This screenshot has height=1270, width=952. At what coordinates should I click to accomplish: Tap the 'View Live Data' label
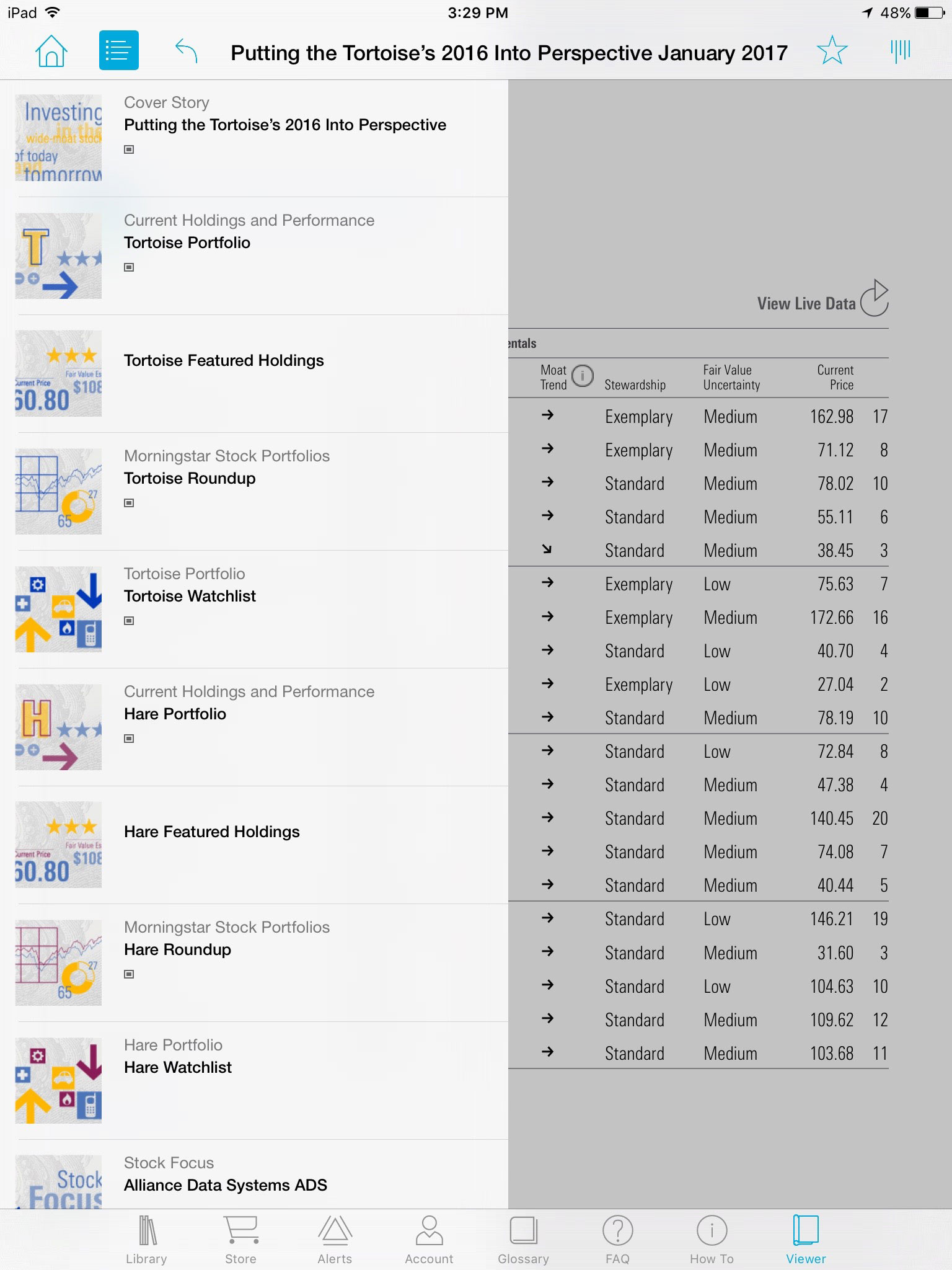coord(806,304)
